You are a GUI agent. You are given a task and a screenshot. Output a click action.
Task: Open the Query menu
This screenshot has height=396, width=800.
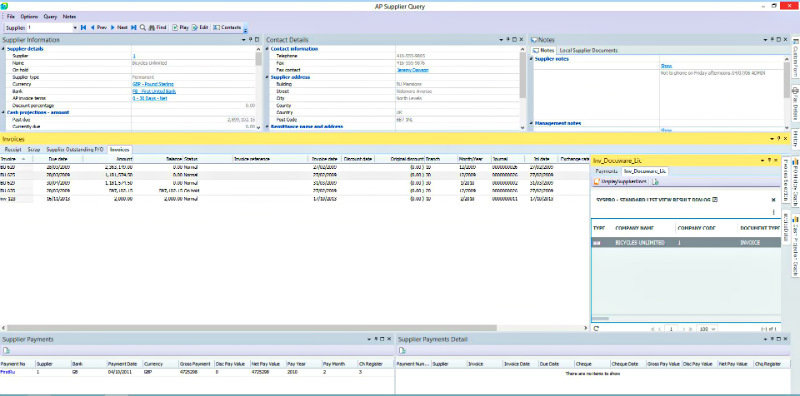[x=50, y=17]
